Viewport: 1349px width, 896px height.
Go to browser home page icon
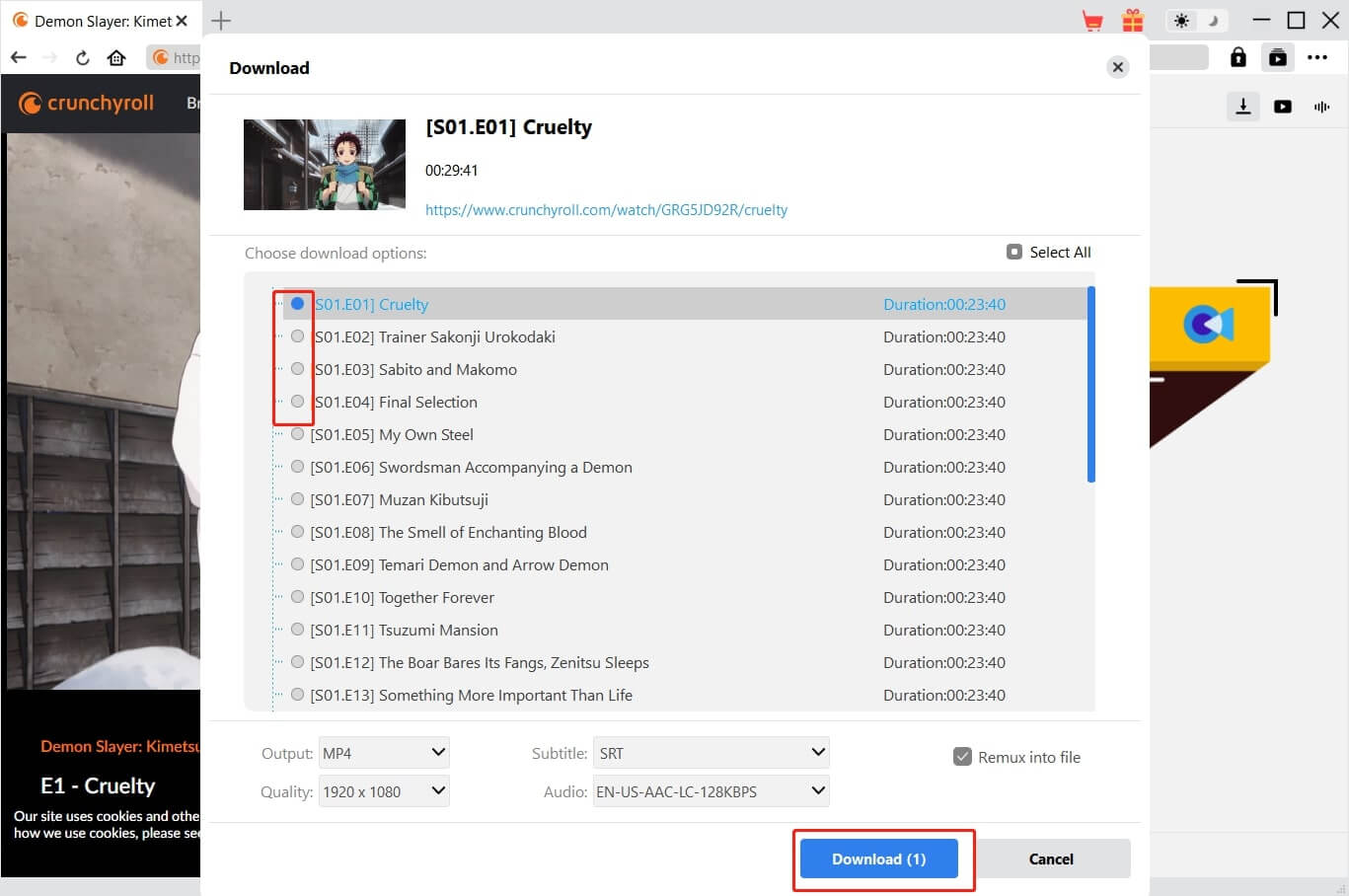[x=116, y=57]
